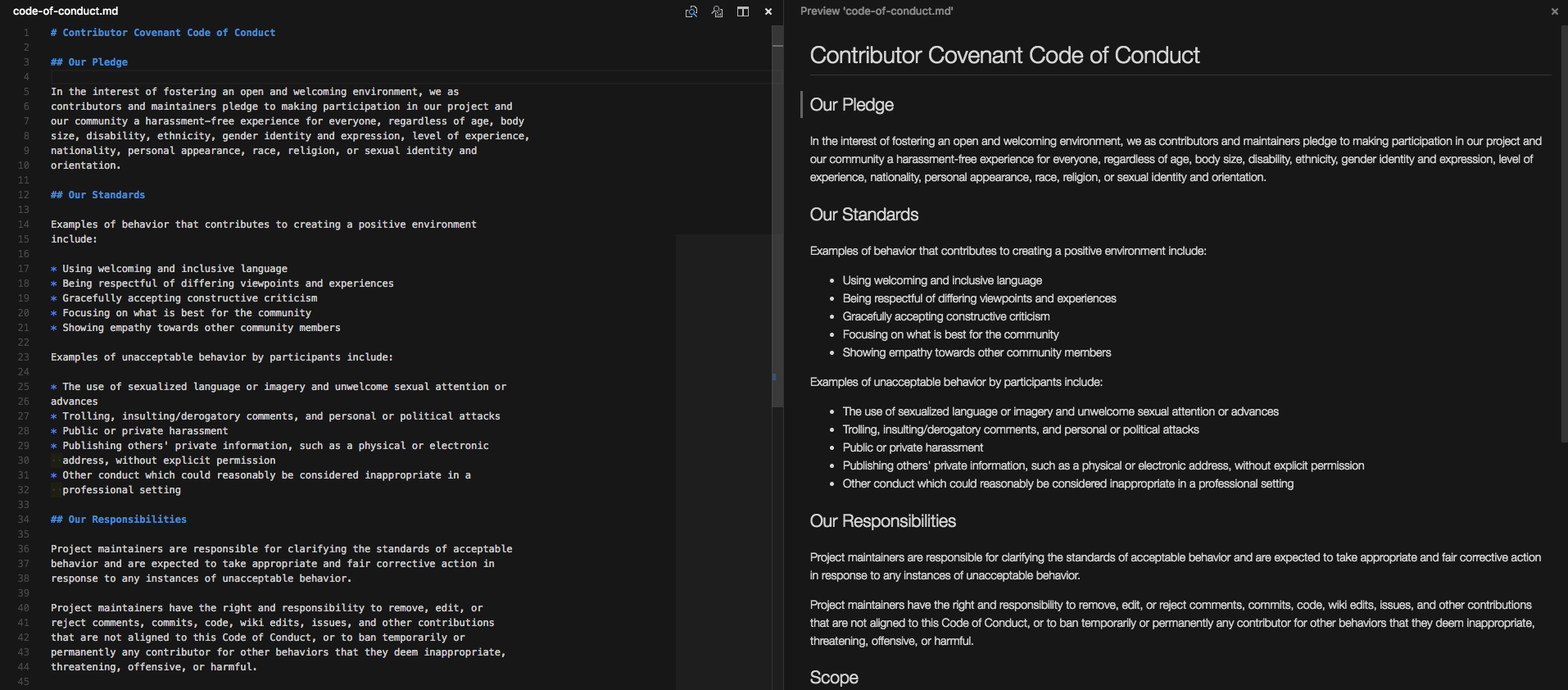Image resolution: width=1568 pixels, height=690 pixels.
Task: Close the Preview 'code-of-conduct.md' pane
Action: tap(1554, 11)
